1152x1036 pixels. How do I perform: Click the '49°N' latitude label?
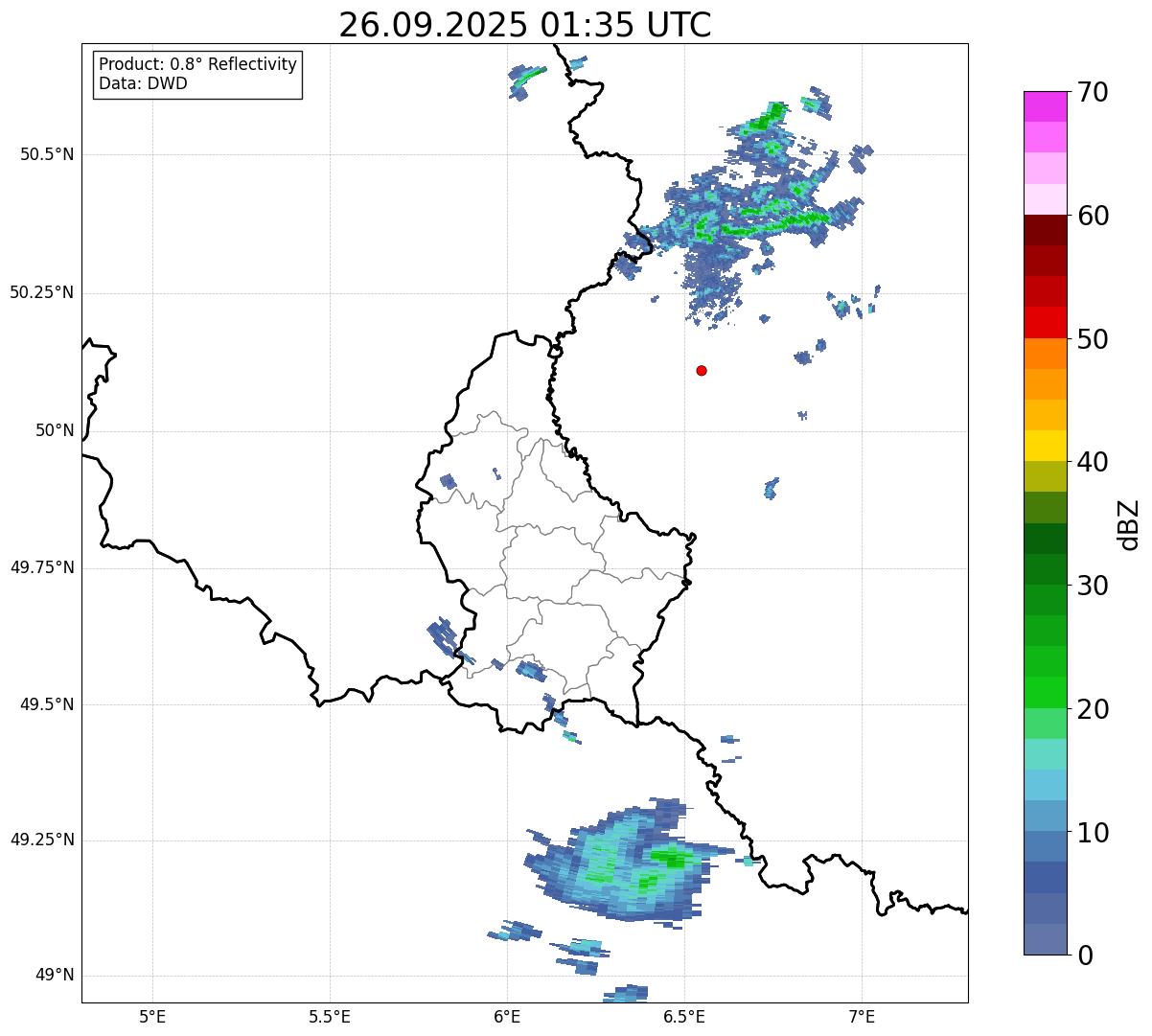[55, 976]
